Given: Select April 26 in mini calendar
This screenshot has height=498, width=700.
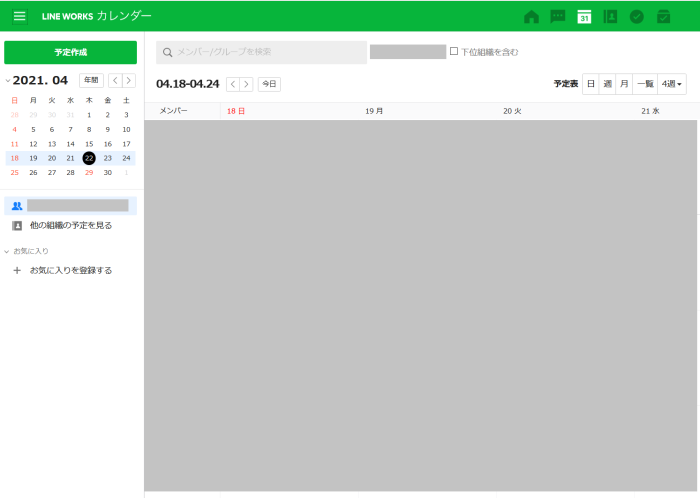Looking at the screenshot, I should coord(33,173).
